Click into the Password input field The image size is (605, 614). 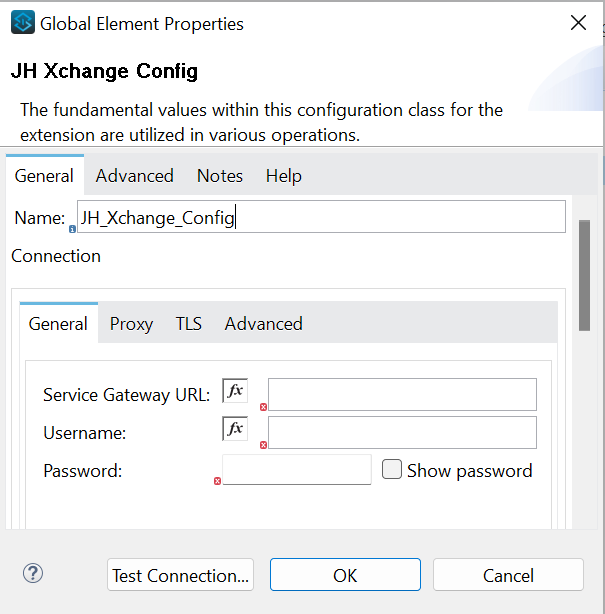(x=297, y=470)
